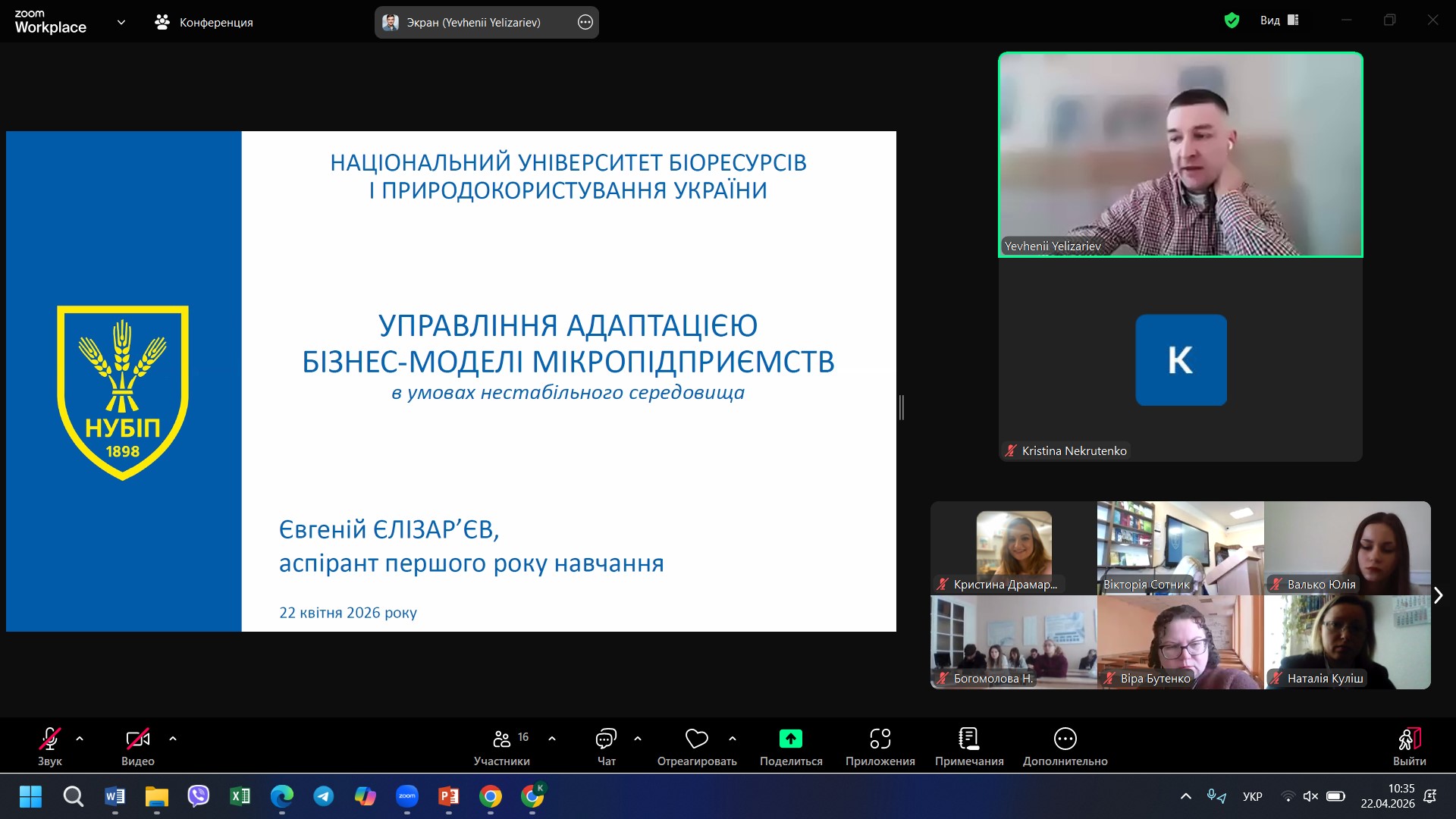Turn on camera via the Видео button
This screenshot has height=819, width=1456.
pyautogui.click(x=137, y=739)
